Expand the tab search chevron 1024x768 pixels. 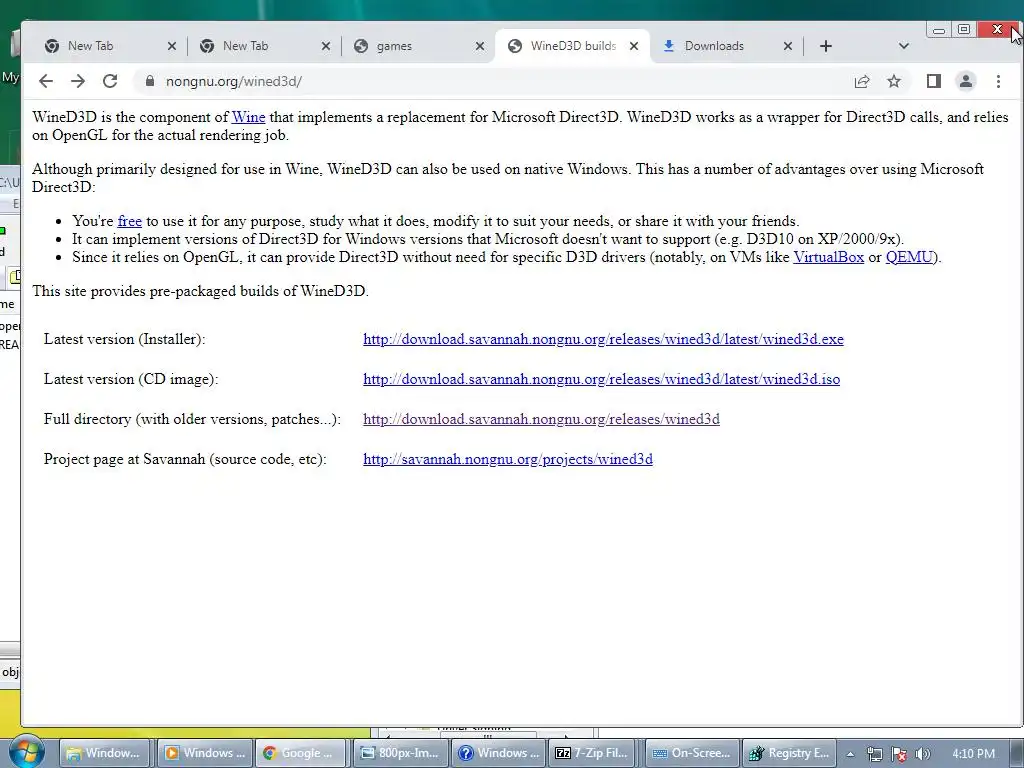tap(904, 46)
